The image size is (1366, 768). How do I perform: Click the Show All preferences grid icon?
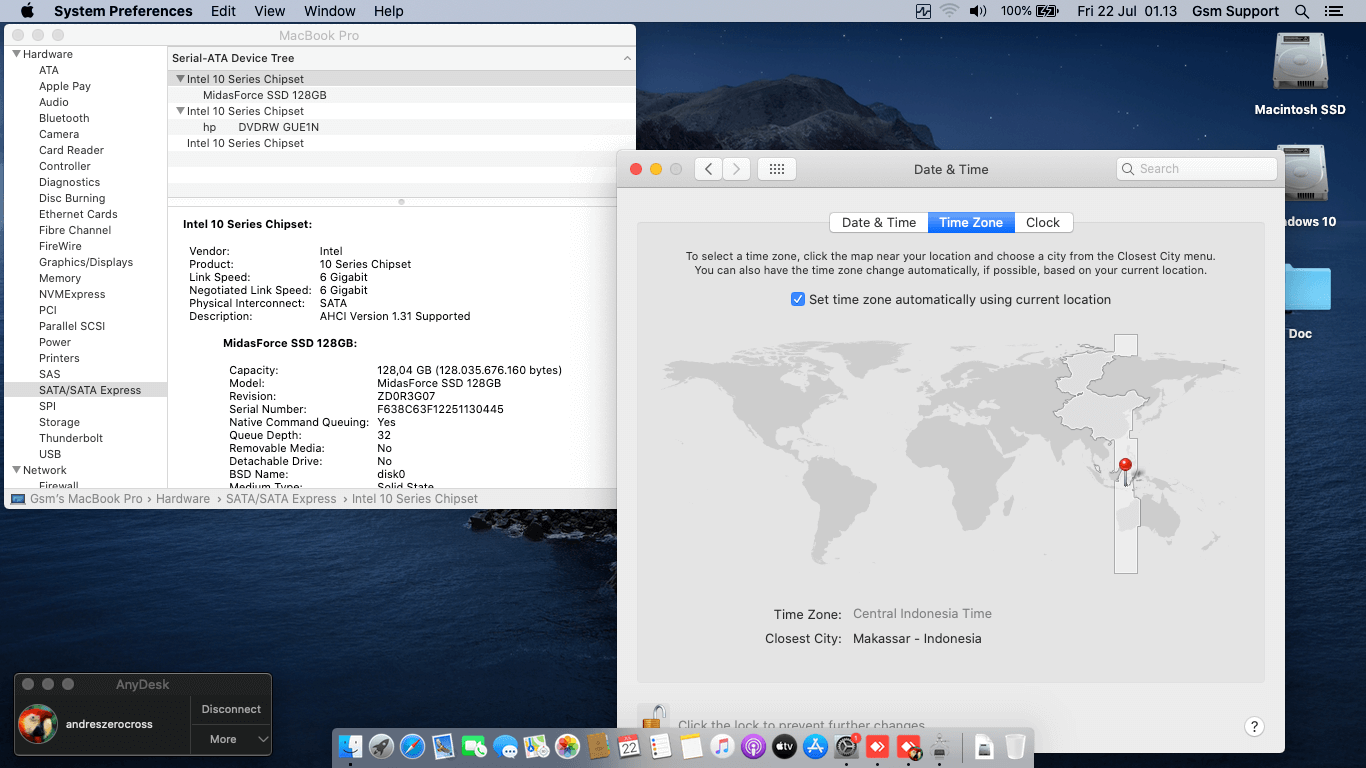776,169
